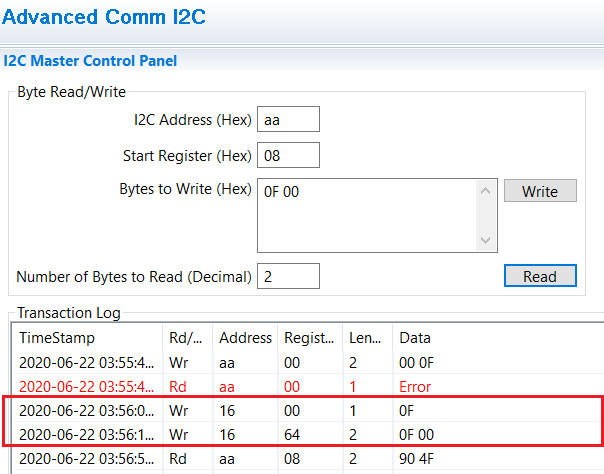Click the Data column header
Image resolution: width=604 pixels, height=474 pixels.
(x=497, y=338)
